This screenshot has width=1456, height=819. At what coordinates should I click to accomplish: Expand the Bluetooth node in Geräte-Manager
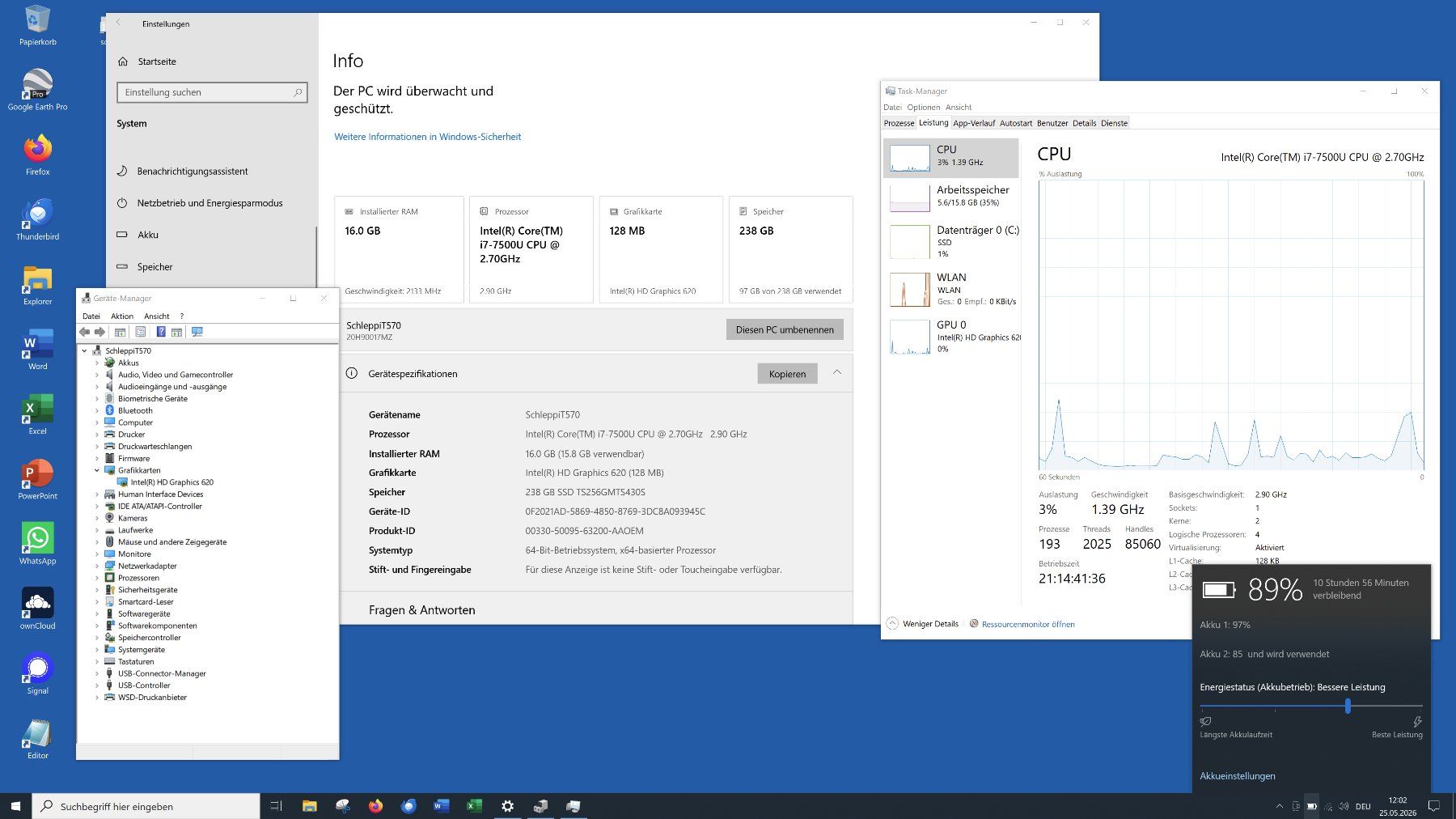tap(97, 410)
